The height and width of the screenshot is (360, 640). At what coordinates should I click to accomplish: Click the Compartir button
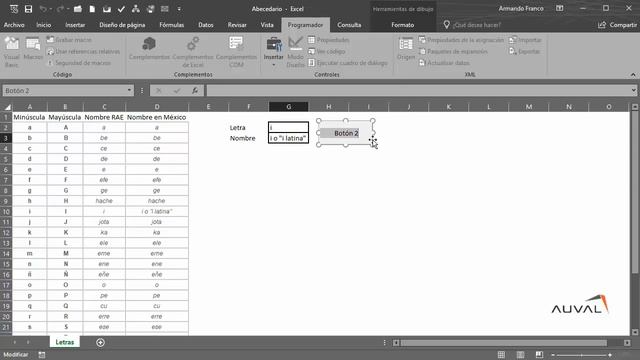coord(617,25)
